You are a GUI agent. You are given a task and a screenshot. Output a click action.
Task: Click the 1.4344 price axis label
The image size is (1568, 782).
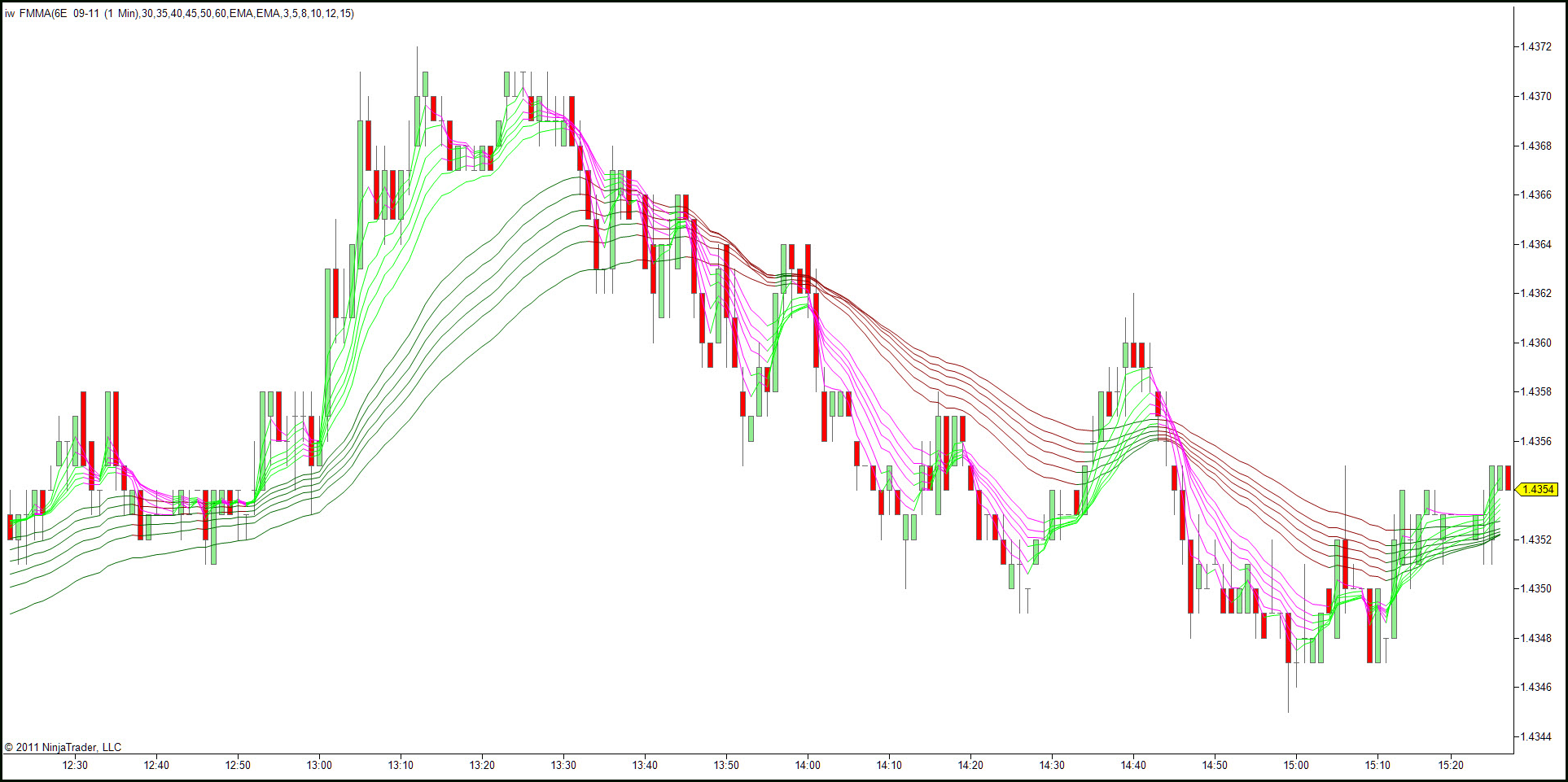pyautogui.click(x=1536, y=736)
